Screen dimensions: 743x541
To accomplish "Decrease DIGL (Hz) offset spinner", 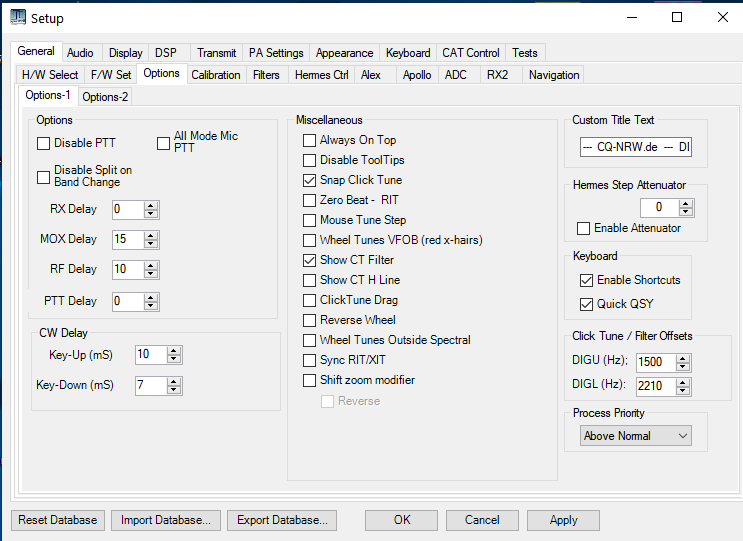I will [682, 390].
